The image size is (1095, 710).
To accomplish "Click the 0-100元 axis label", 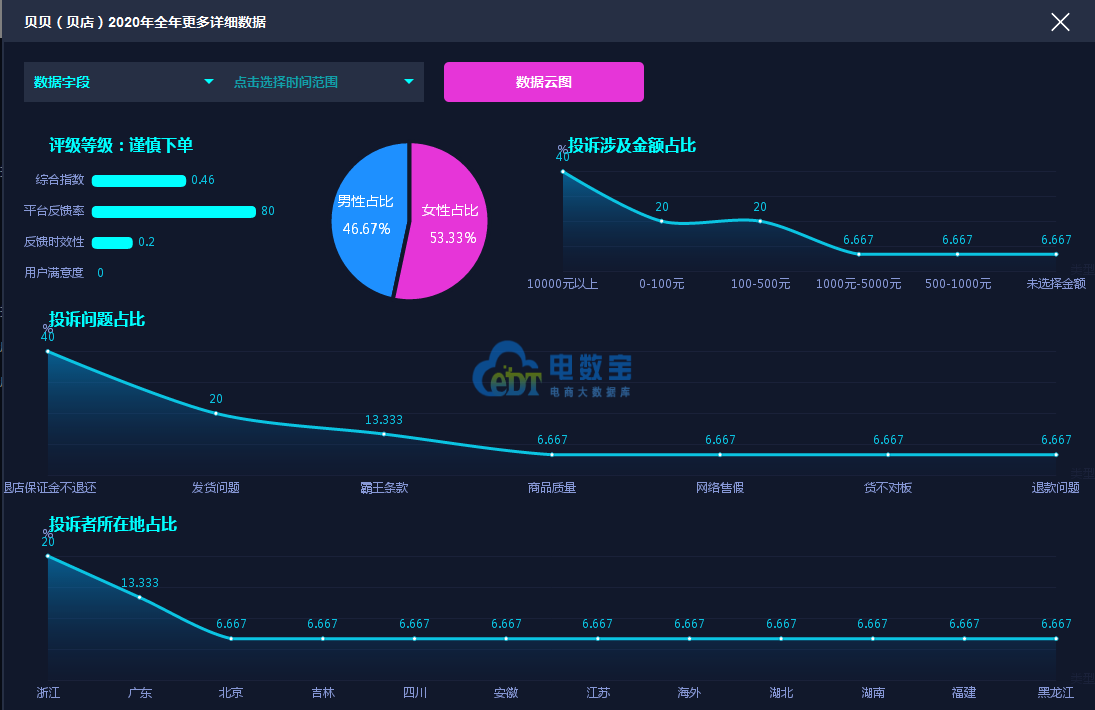I will [x=661, y=283].
